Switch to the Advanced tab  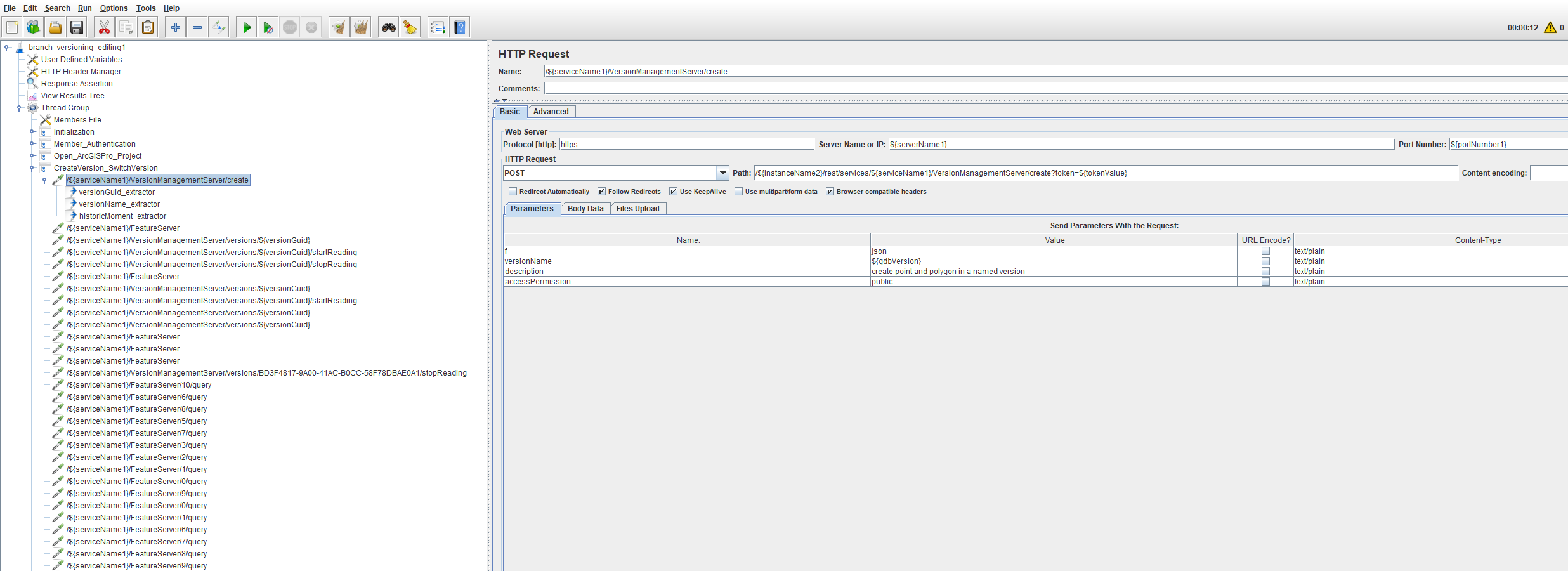(x=551, y=112)
